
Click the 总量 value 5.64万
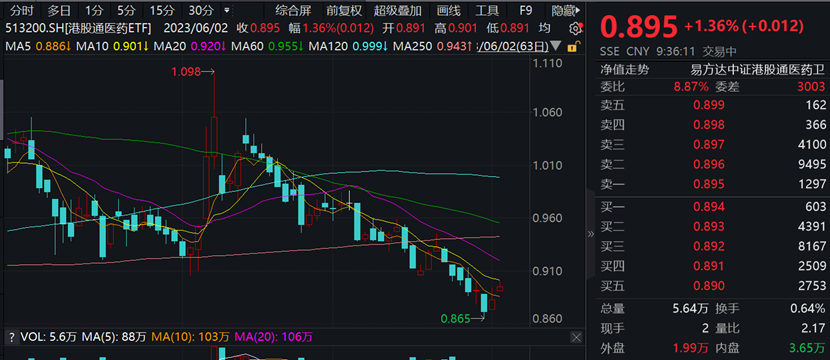click(x=690, y=309)
